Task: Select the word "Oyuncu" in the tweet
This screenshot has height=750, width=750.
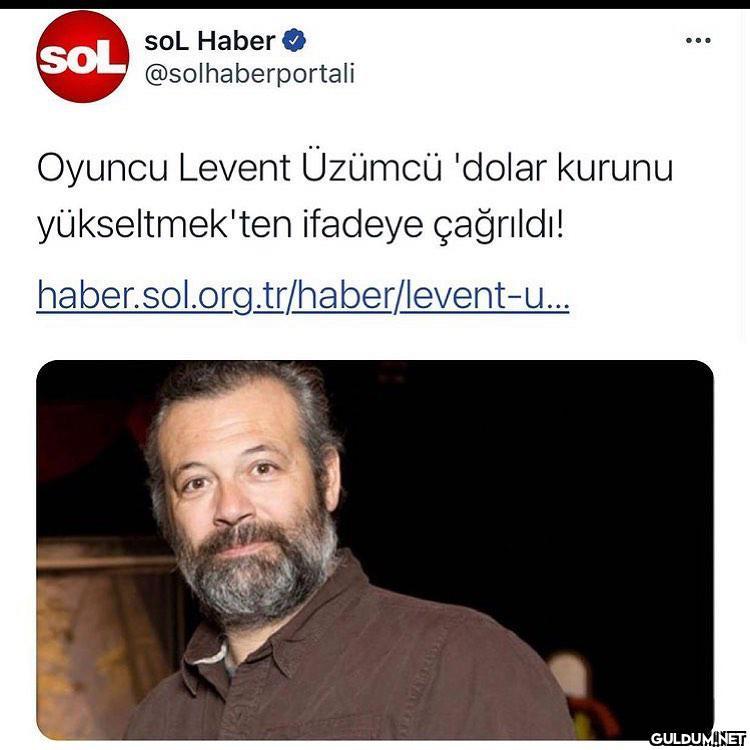Action: click(x=102, y=169)
